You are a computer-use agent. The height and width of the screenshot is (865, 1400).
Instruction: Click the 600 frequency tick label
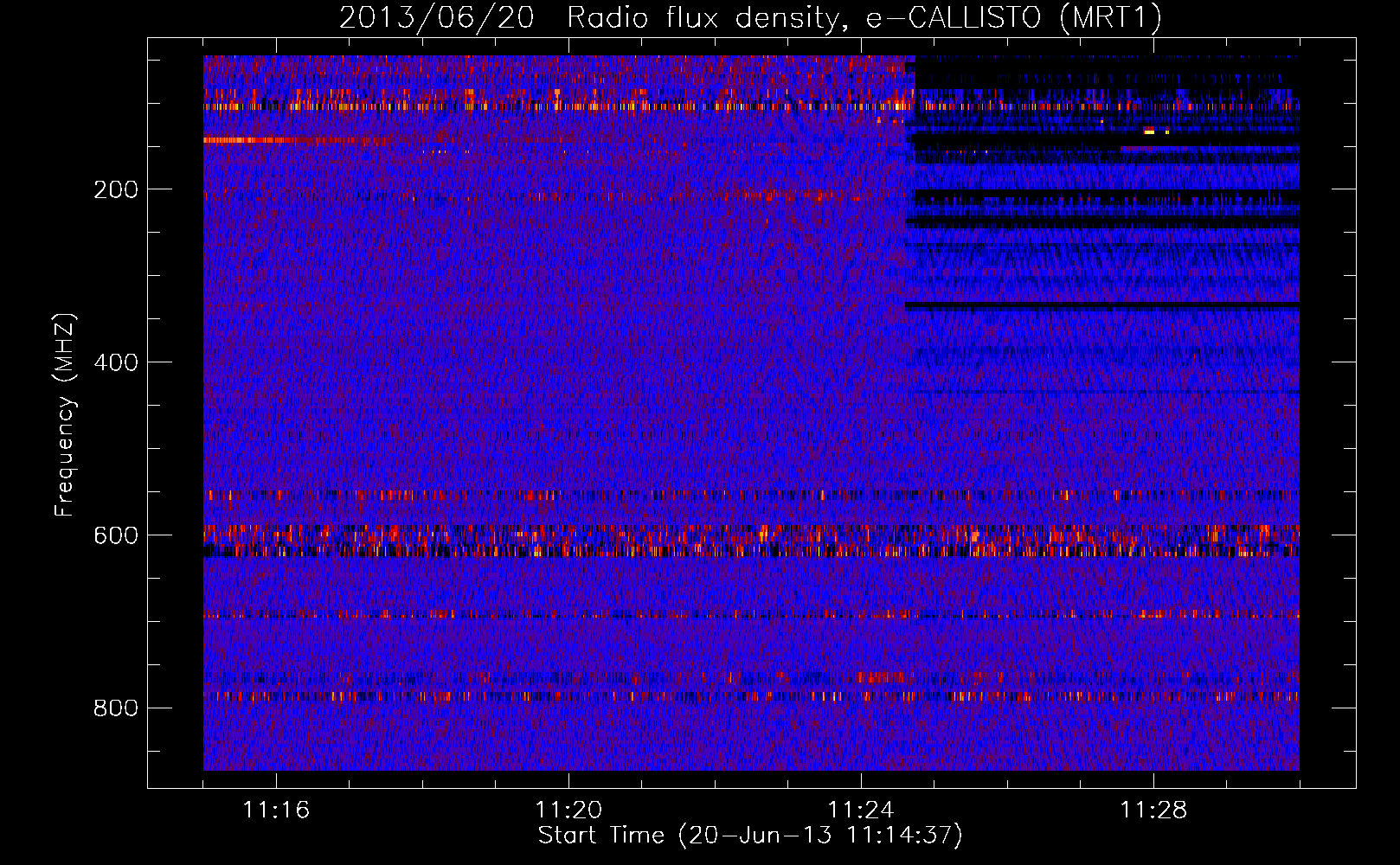pos(116,535)
